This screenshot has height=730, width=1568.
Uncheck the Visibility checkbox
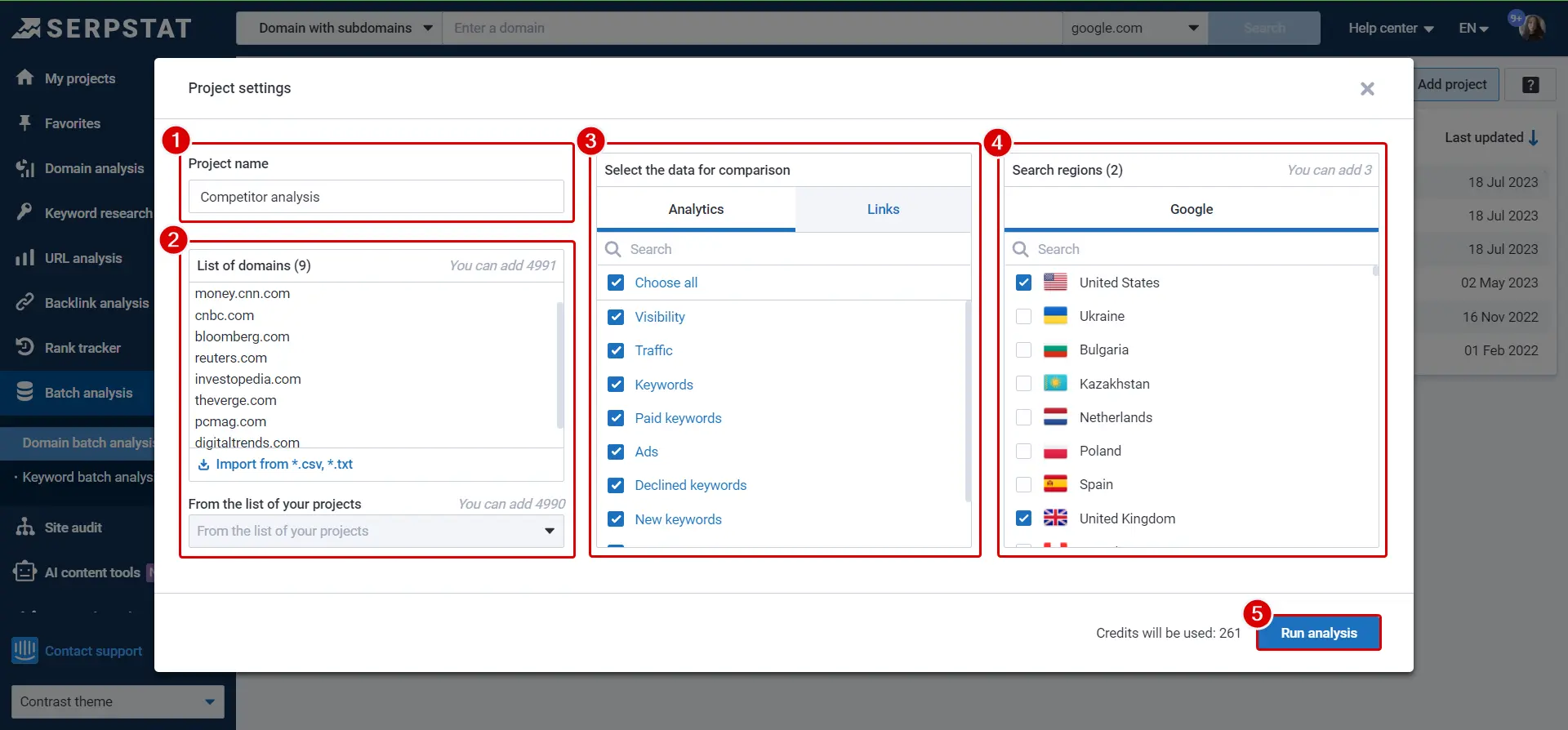616,317
